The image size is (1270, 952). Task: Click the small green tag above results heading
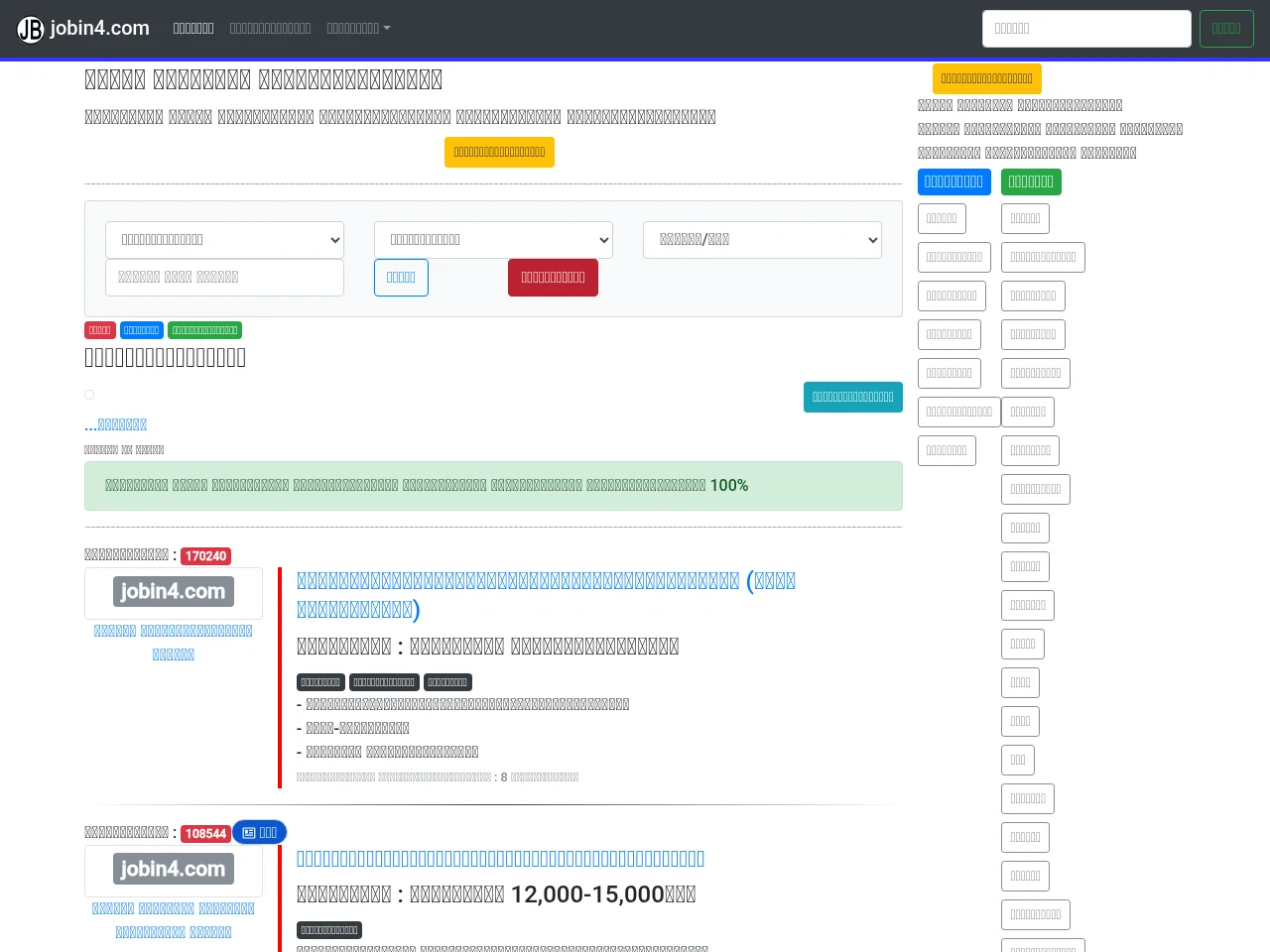204,330
